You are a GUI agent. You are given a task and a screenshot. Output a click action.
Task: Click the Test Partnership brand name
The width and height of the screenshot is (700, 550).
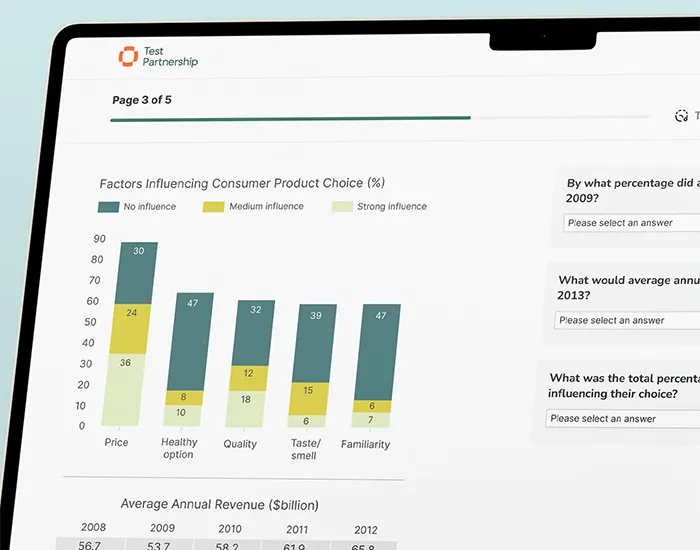170,57
